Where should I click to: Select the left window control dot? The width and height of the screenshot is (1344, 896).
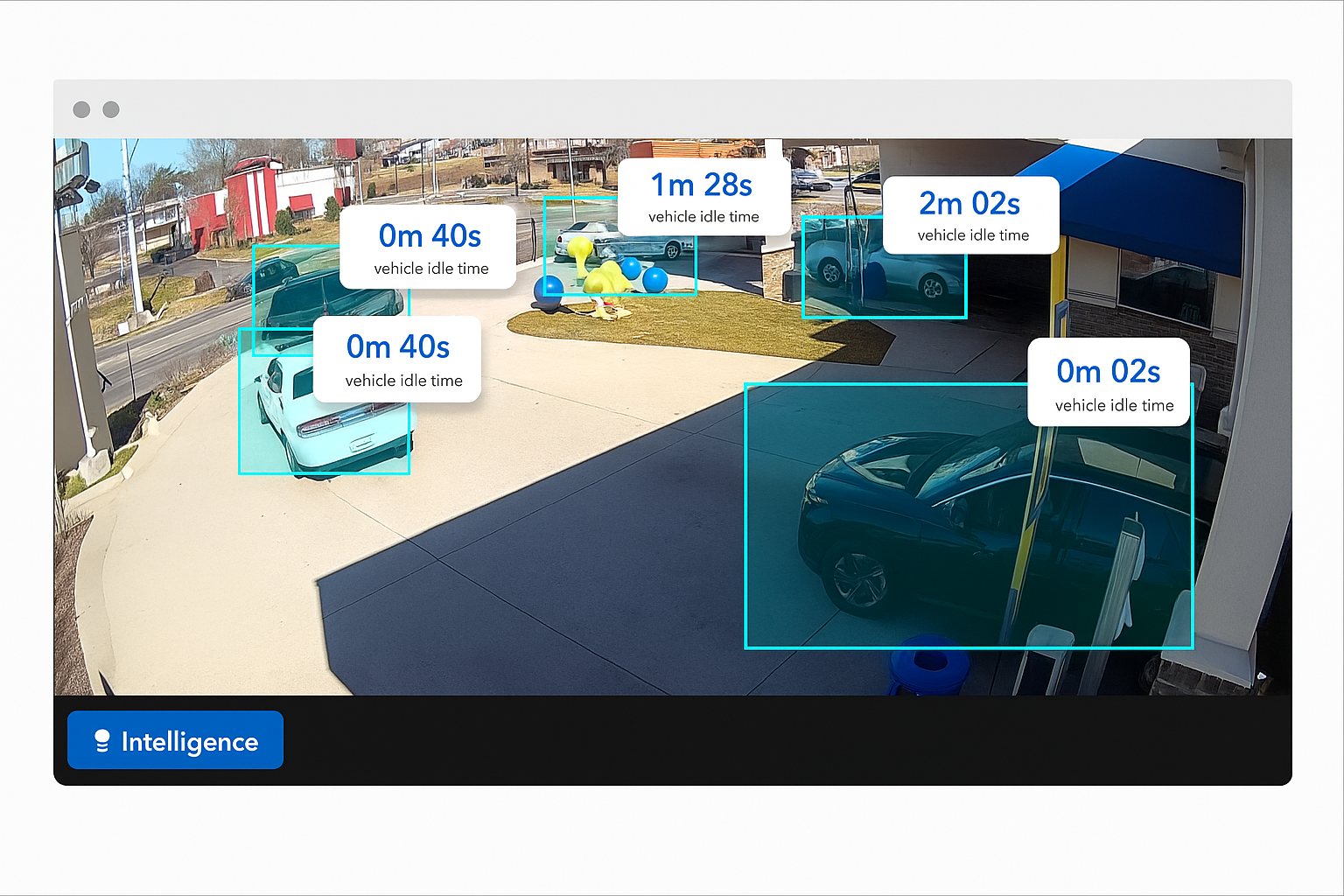tap(81, 108)
